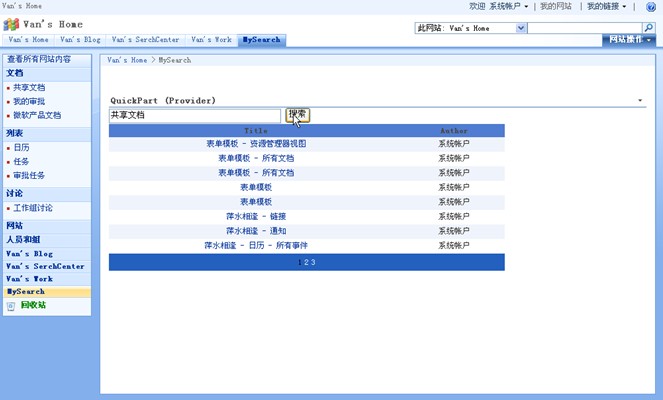This screenshot has height=400, width=663.
Task: Open the Van's SerchCenter tab
Action: tap(145, 40)
